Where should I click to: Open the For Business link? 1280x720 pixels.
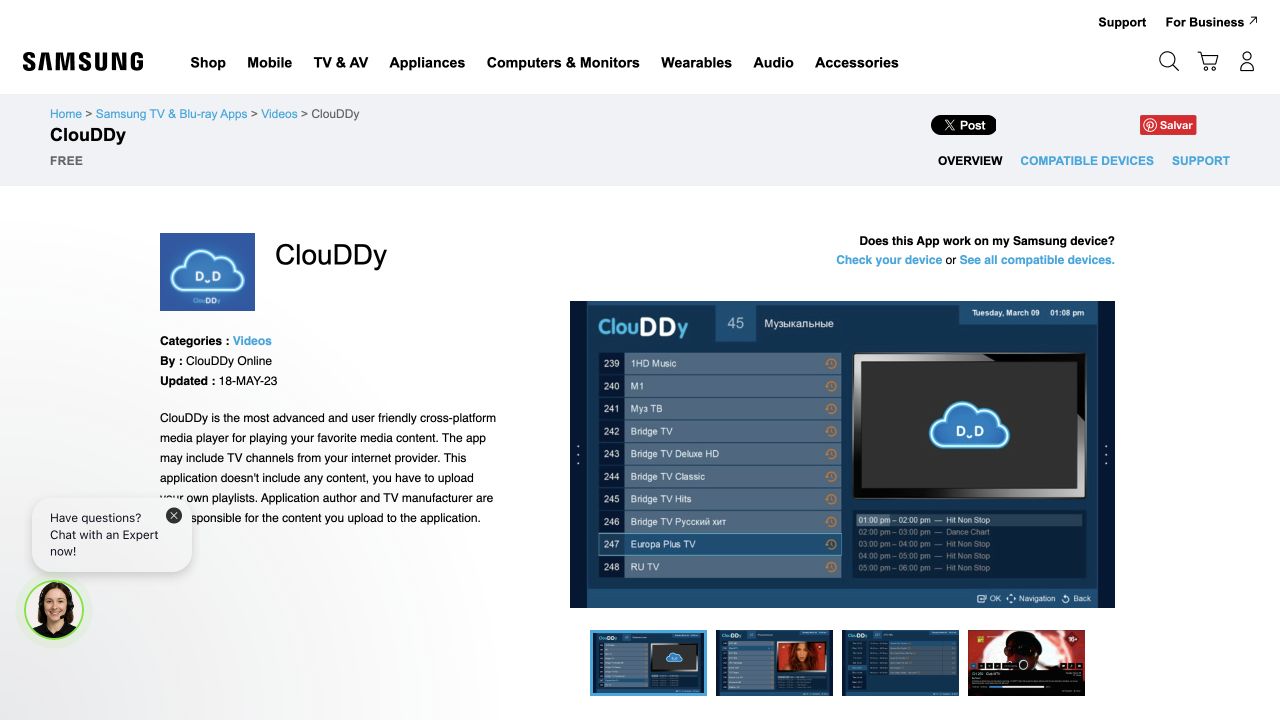(x=1211, y=22)
